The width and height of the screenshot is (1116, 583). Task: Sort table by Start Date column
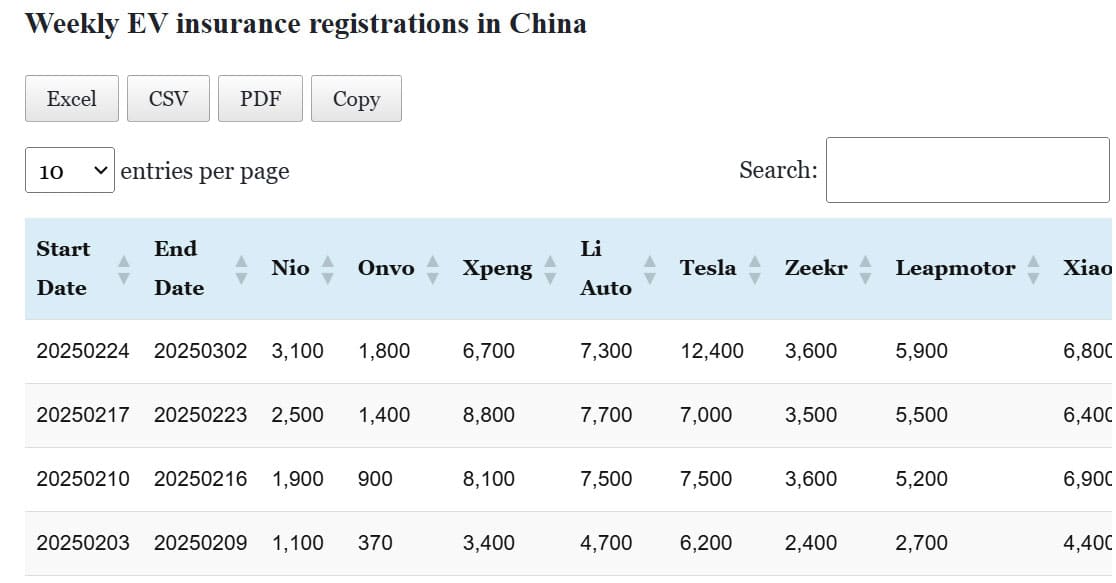click(124, 268)
